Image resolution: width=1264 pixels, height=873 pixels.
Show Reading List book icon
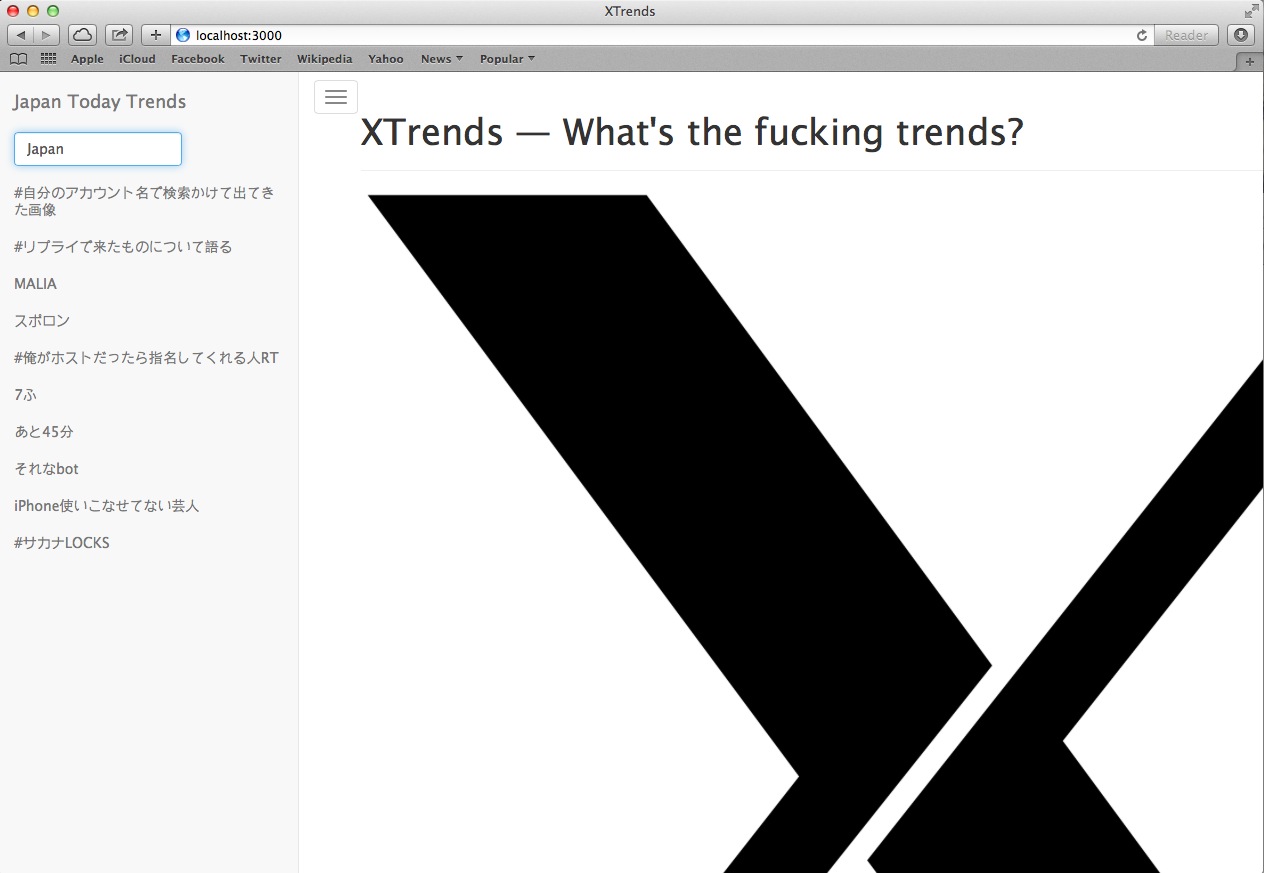point(18,59)
